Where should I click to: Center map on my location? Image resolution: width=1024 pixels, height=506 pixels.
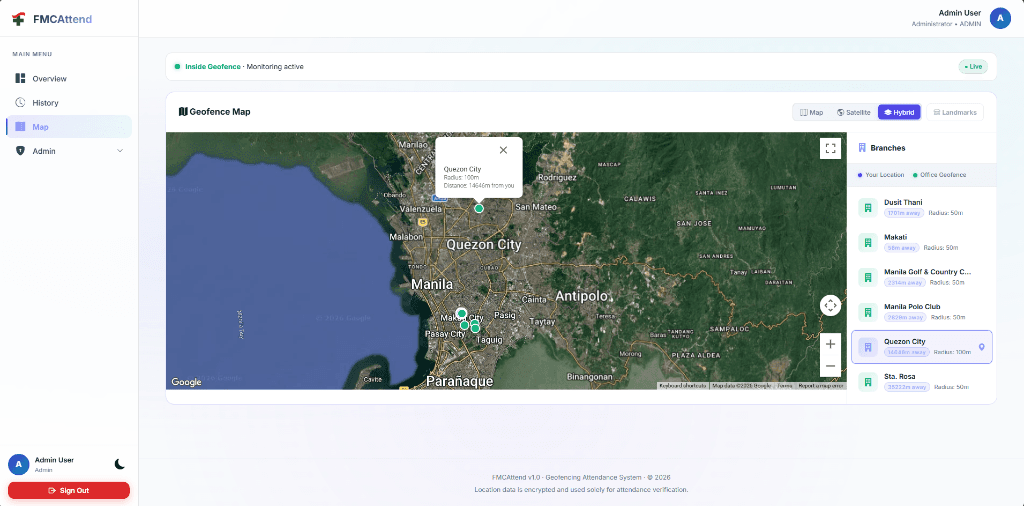pos(830,305)
